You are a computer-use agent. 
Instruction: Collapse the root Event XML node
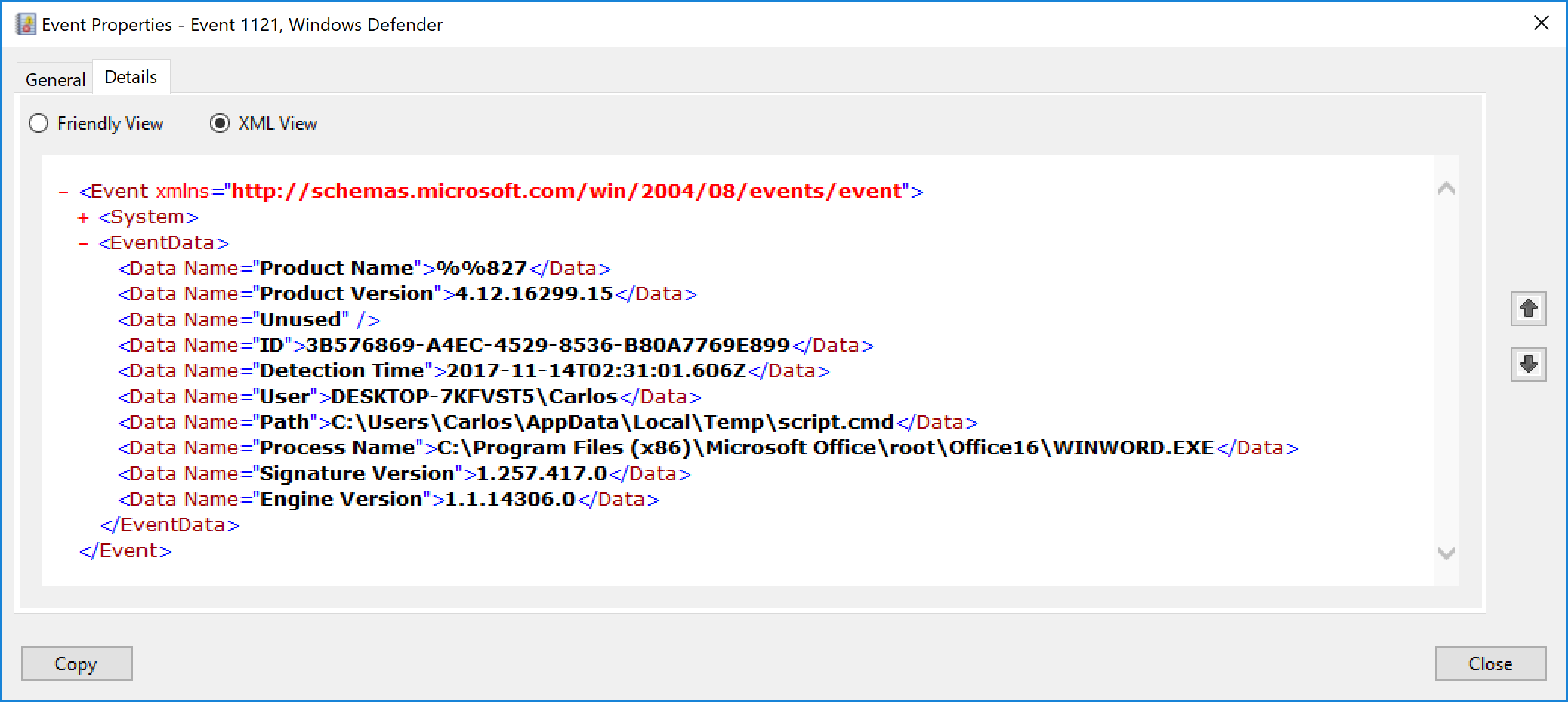coord(63,192)
